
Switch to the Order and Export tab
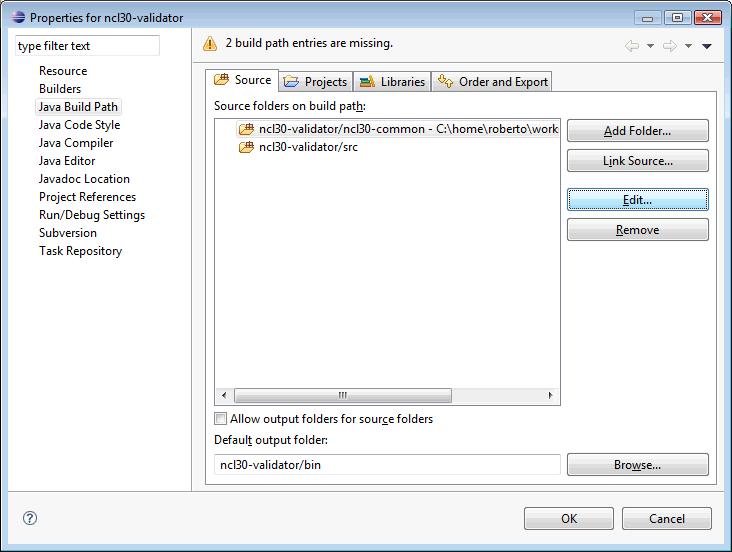[493, 82]
